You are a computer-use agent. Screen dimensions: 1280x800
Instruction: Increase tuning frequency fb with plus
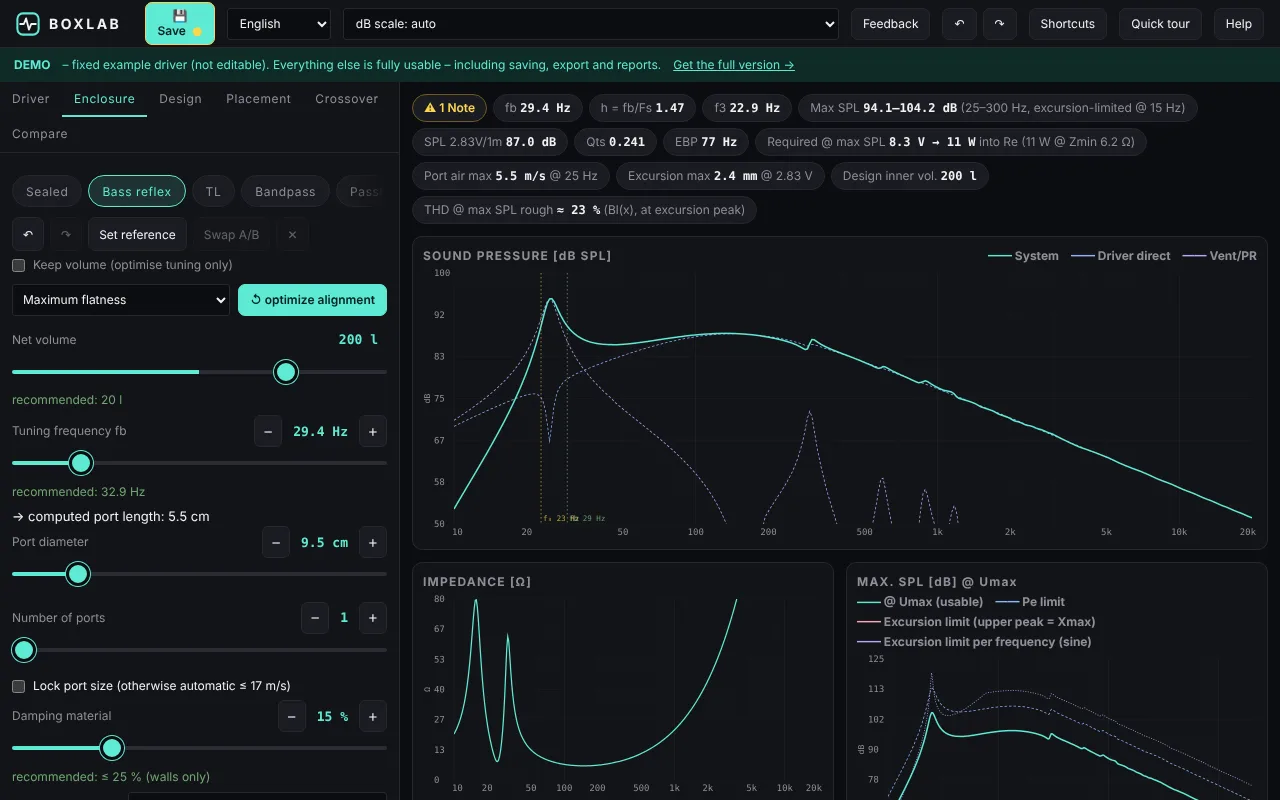[x=373, y=432]
